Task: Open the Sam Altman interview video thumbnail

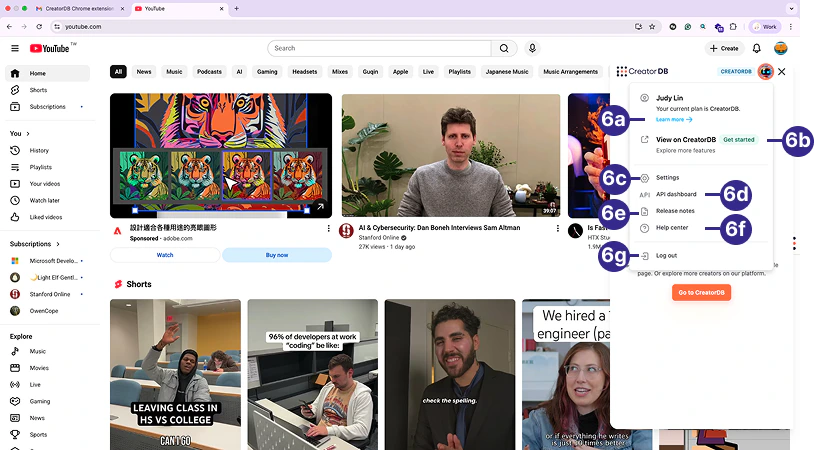Action: point(451,155)
